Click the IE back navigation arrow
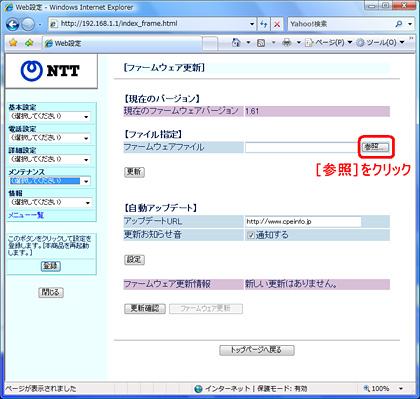This screenshot has height=399, width=420. (12, 24)
